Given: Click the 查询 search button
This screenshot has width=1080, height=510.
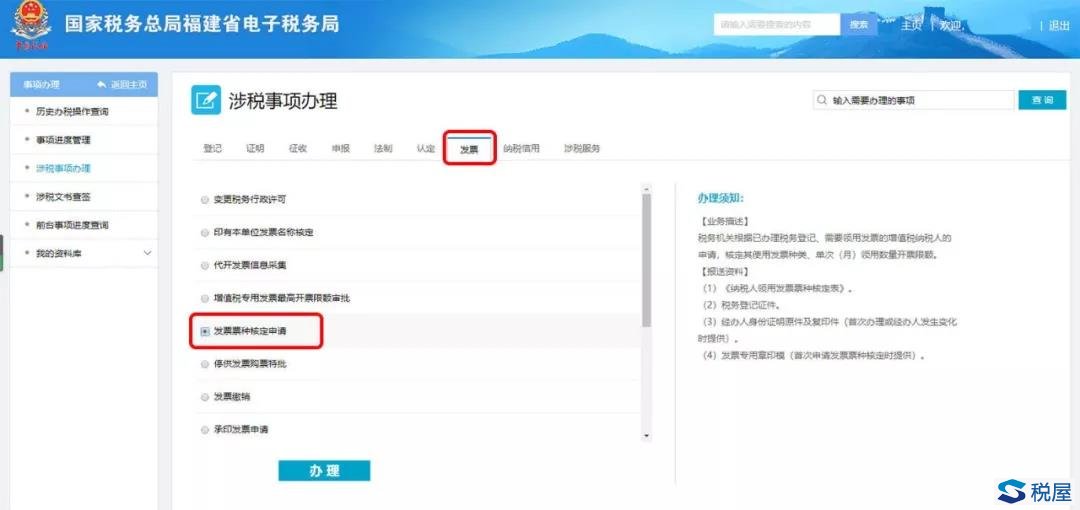Looking at the screenshot, I should coord(1042,101).
